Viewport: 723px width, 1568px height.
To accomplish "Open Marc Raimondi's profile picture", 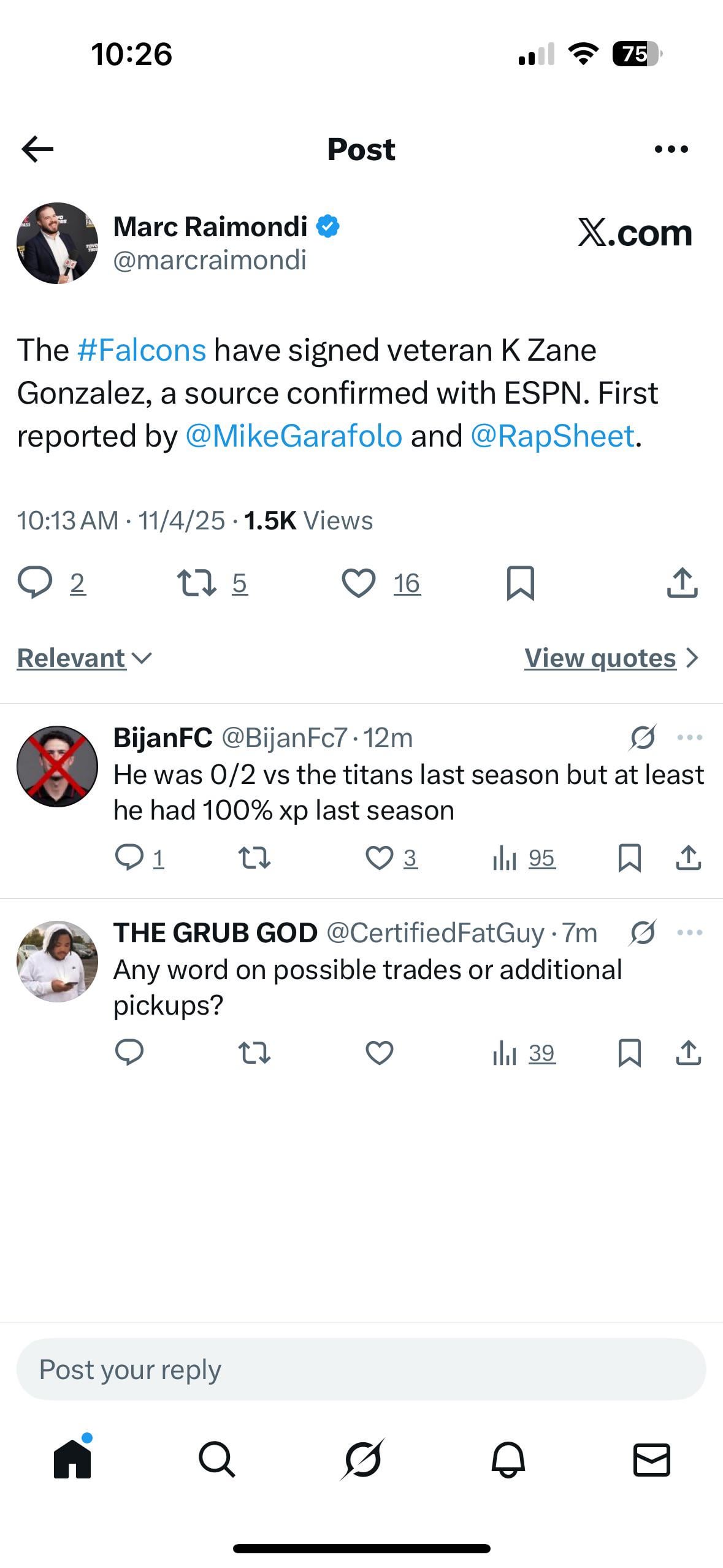I will coord(57,243).
